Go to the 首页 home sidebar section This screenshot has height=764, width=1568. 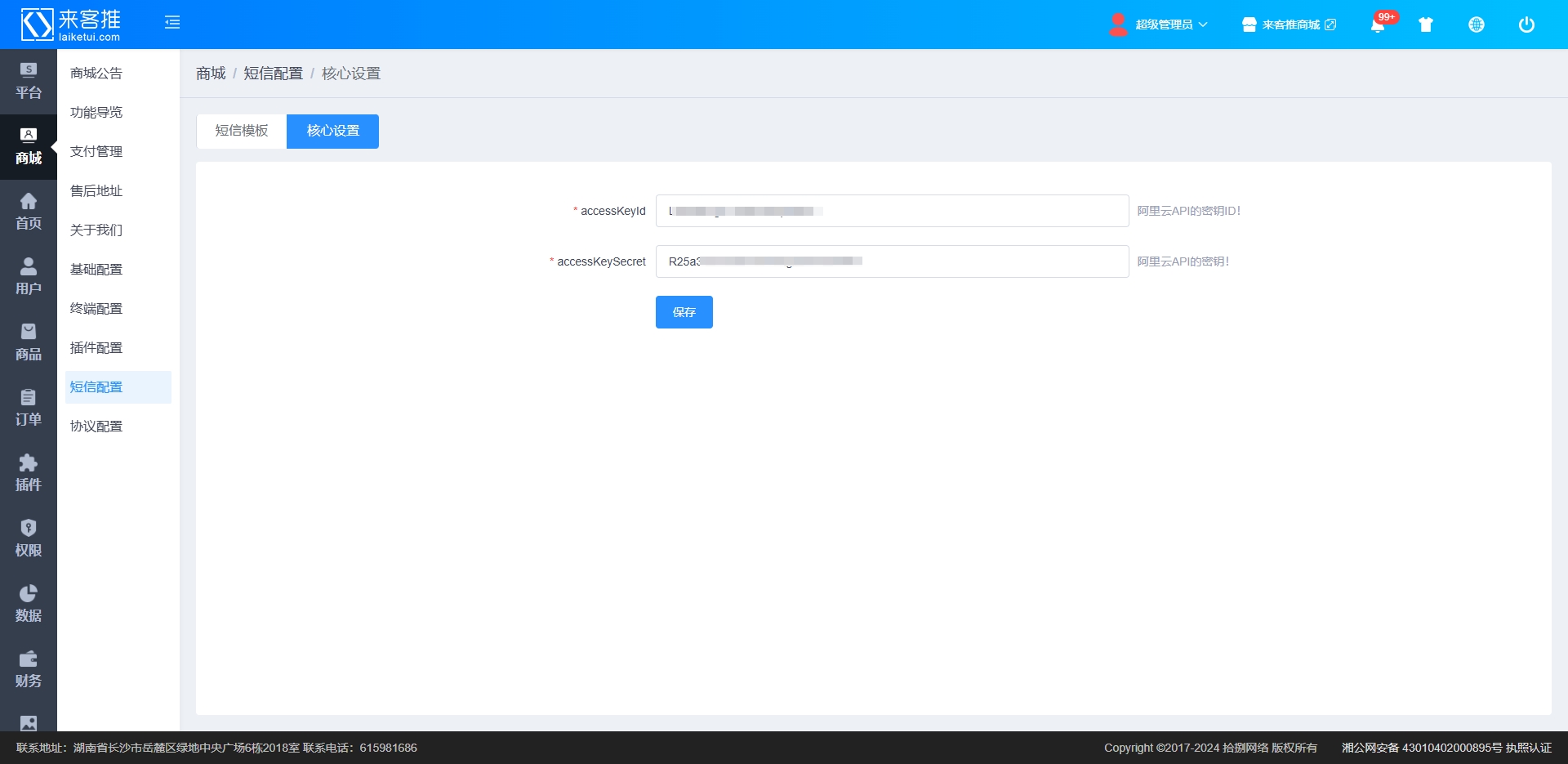(29, 212)
